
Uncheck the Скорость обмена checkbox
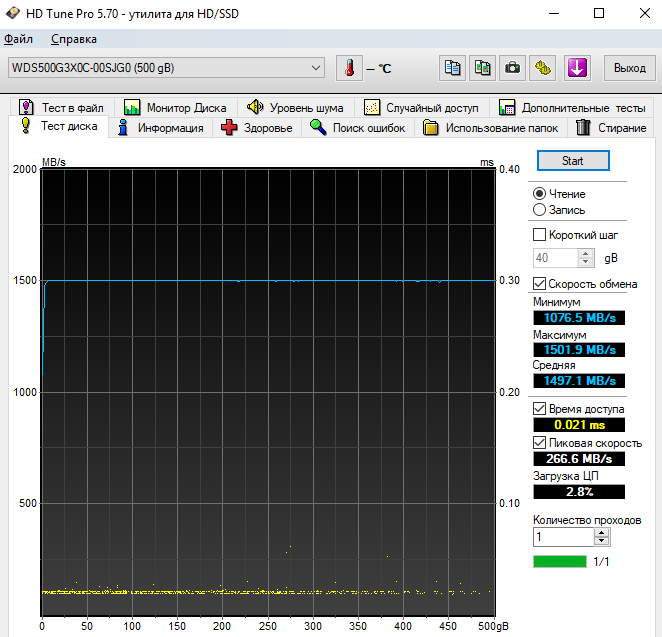pos(540,284)
